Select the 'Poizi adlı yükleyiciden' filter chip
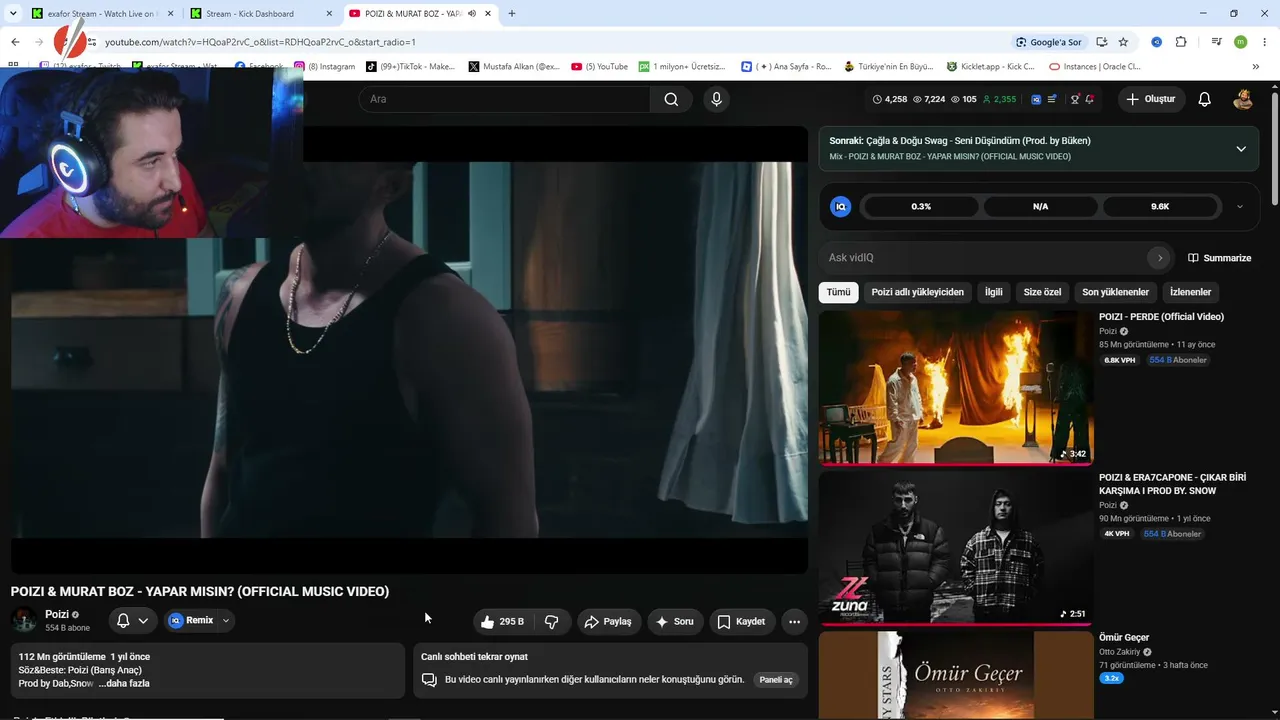The height and width of the screenshot is (720, 1280). 918,292
